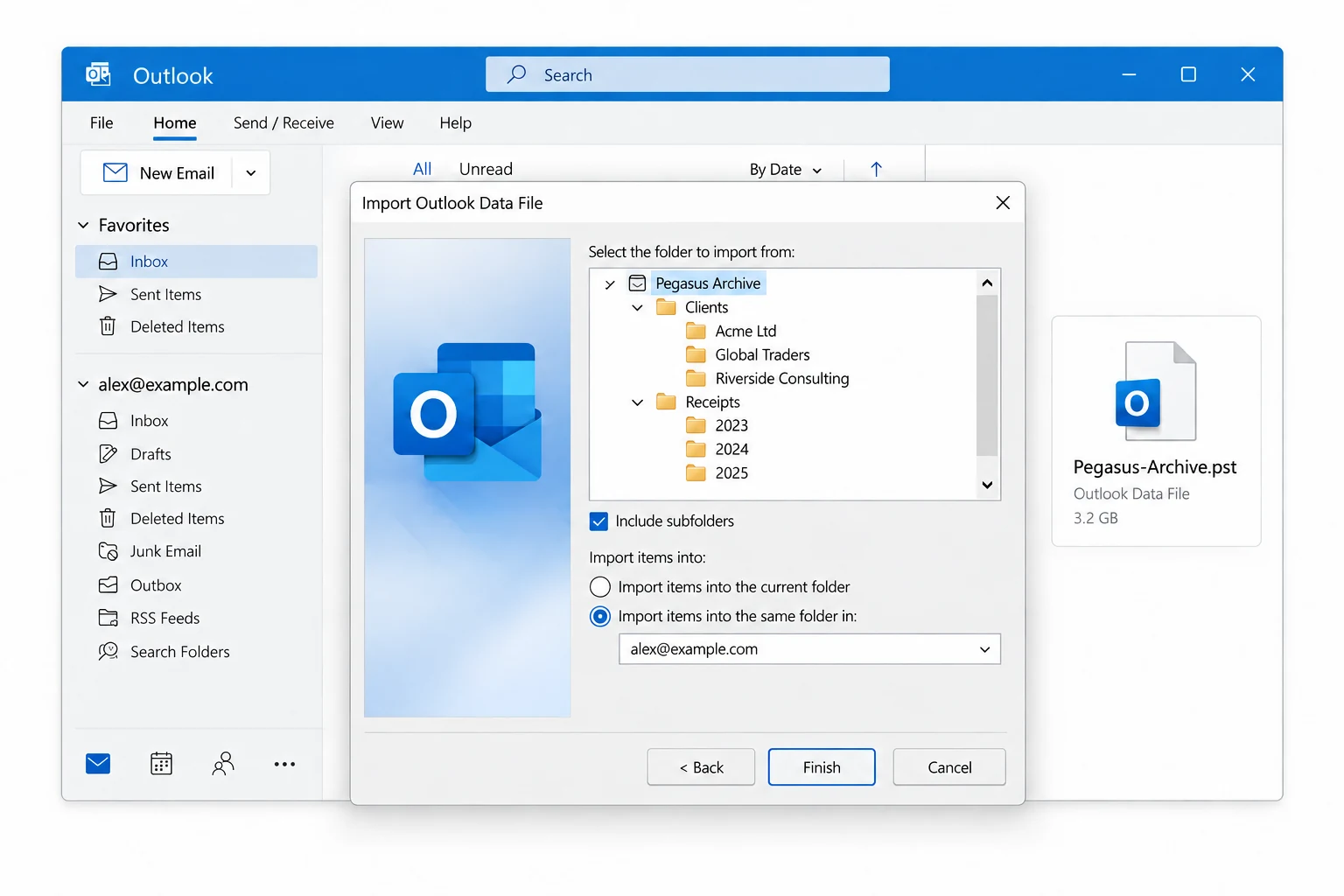1344x896 pixels.
Task: Open the Mail view icon in bottom navigation
Action: pos(98,764)
